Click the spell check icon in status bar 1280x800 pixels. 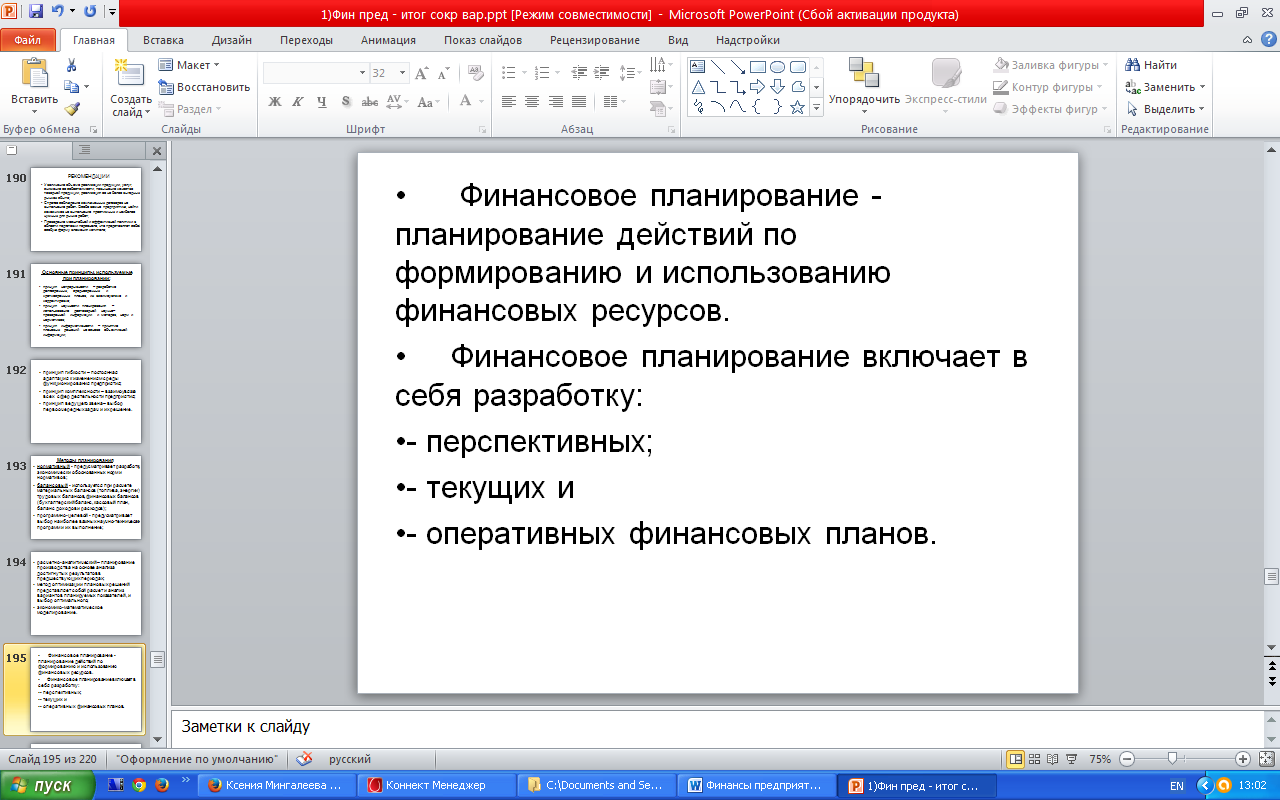pyautogui.click(x=304, y=759)
